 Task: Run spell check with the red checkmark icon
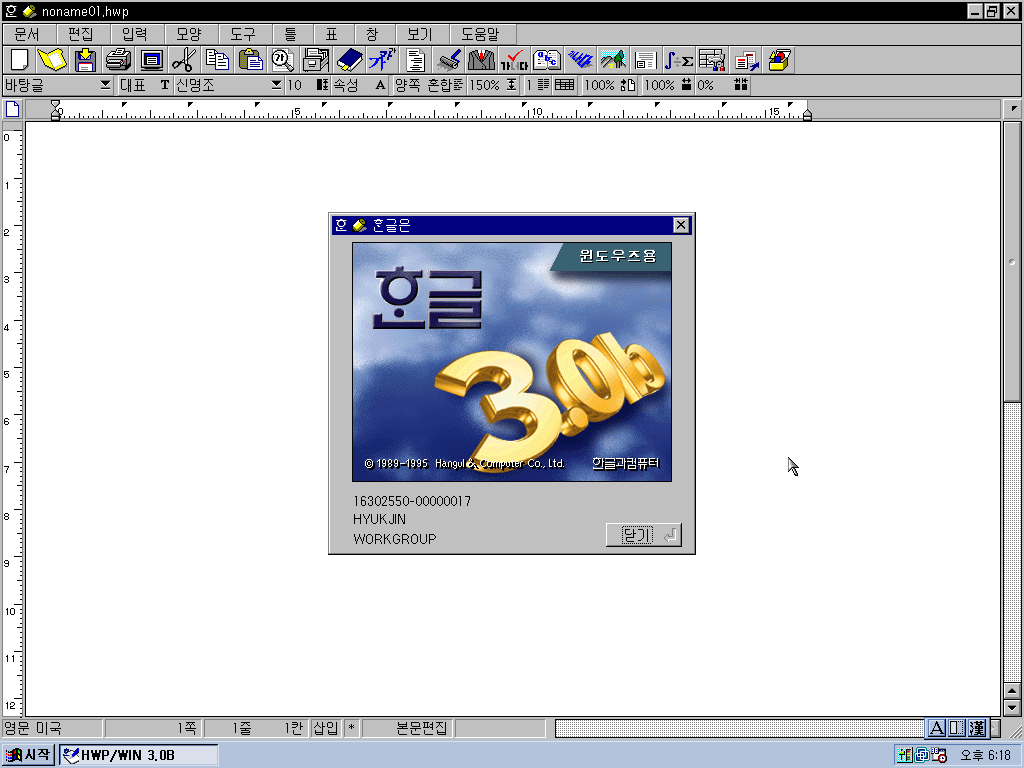[x=514, y=60]
